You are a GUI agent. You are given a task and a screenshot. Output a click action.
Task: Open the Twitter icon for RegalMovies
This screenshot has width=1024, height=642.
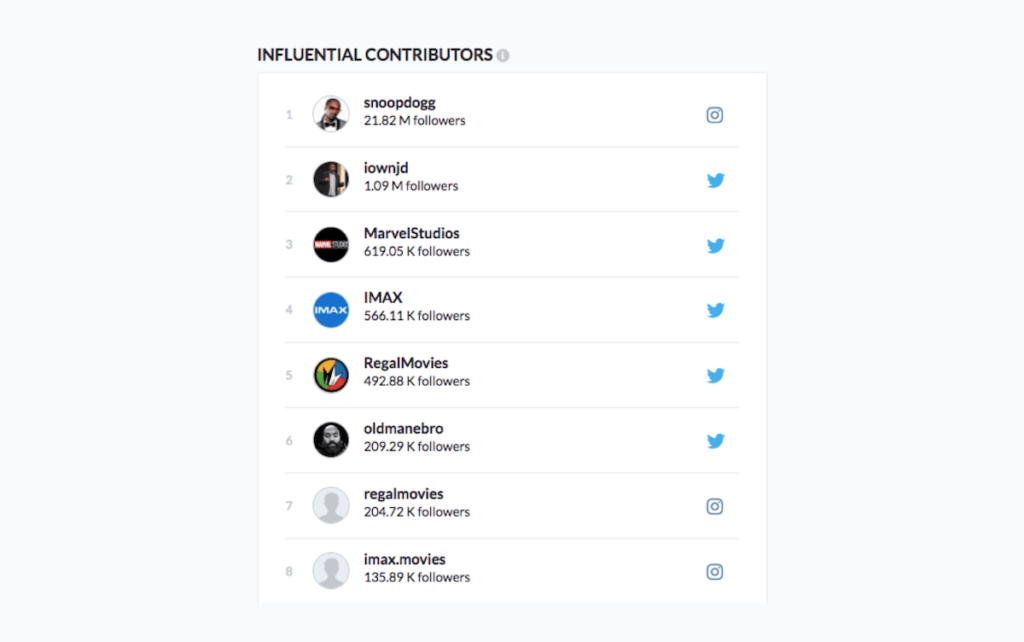tap(715, 376)
